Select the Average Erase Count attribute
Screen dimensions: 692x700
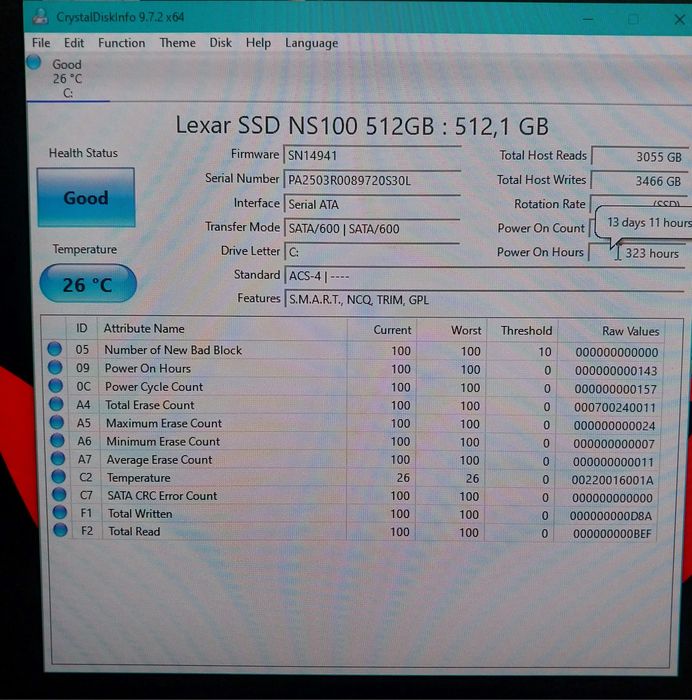159,460
